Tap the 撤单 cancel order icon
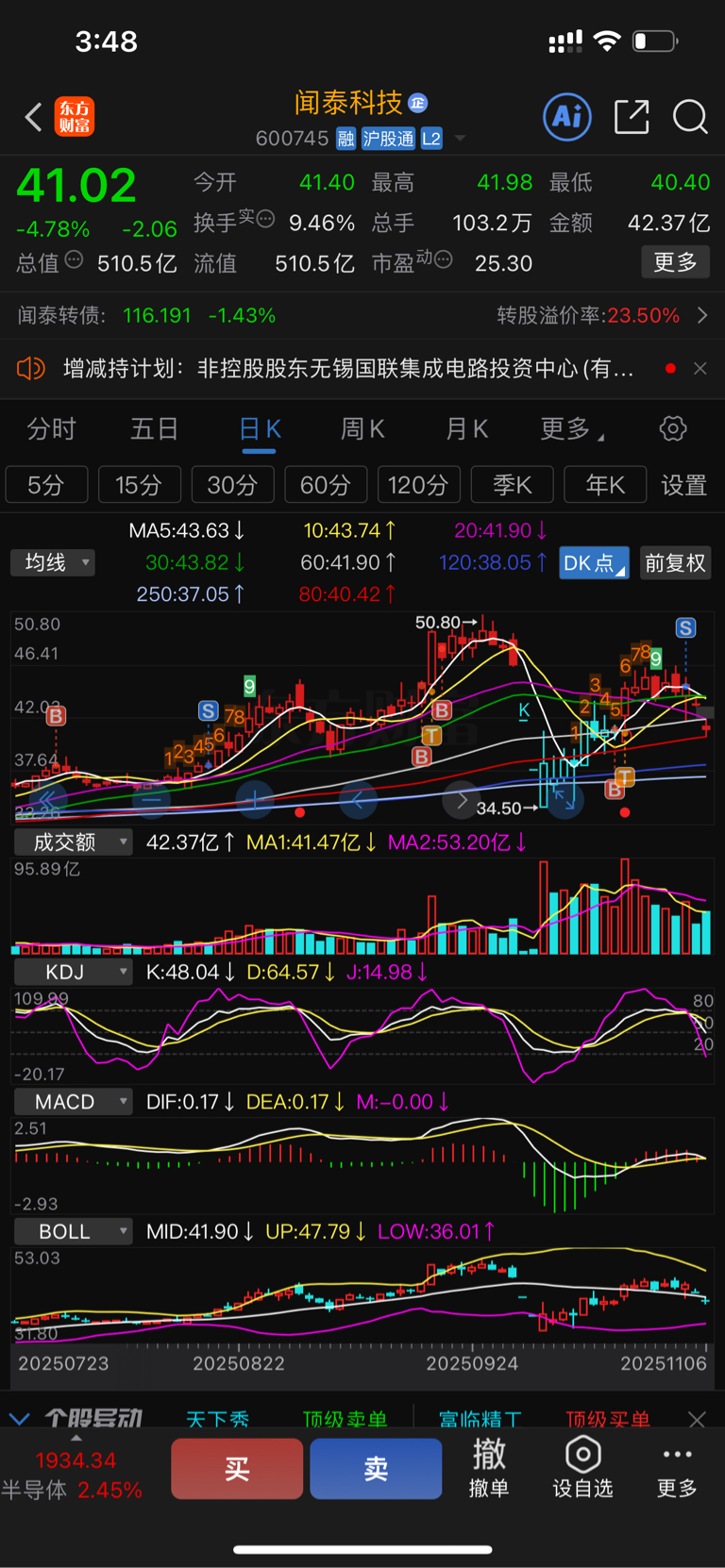 (489, 1468)
